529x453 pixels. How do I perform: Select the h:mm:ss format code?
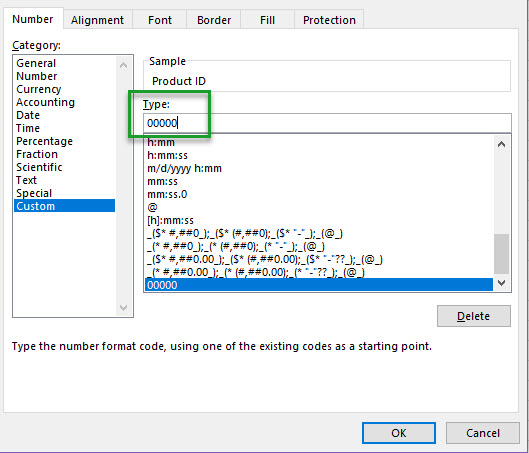318,155
